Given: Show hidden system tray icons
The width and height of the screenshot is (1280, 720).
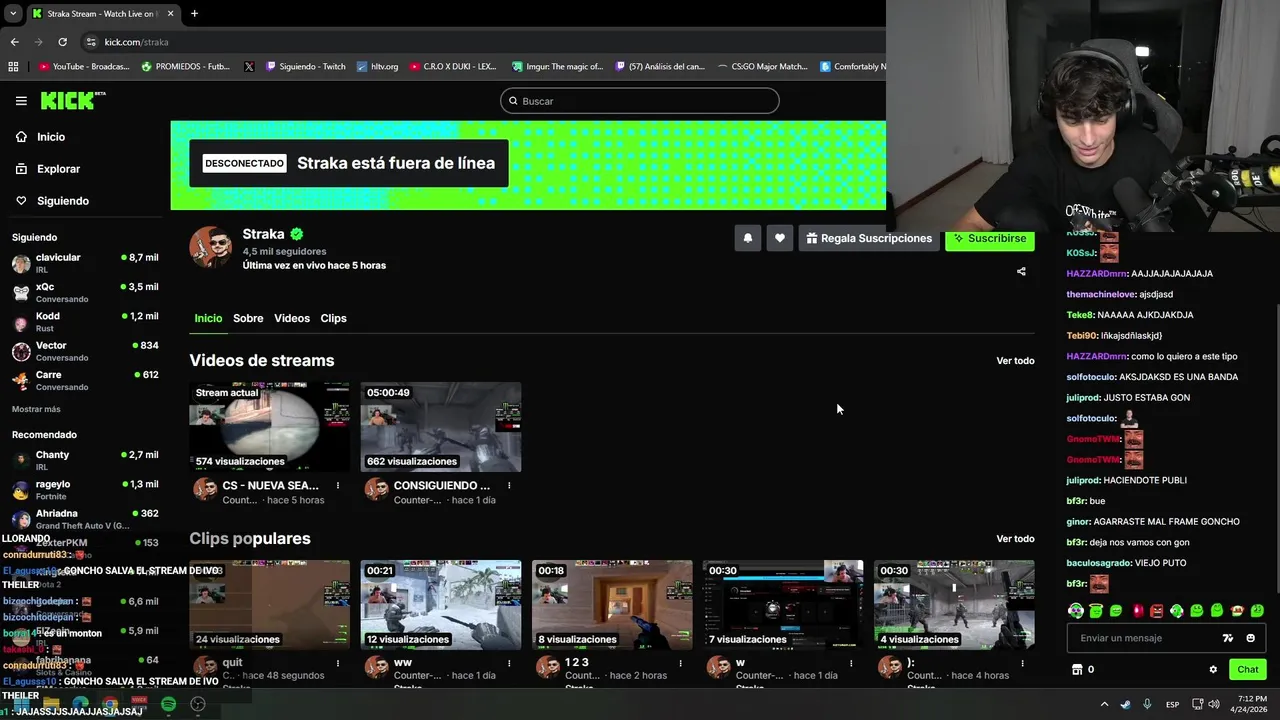Looking at the screenshot, I should pyautogui.click(x=1104, y=704).
